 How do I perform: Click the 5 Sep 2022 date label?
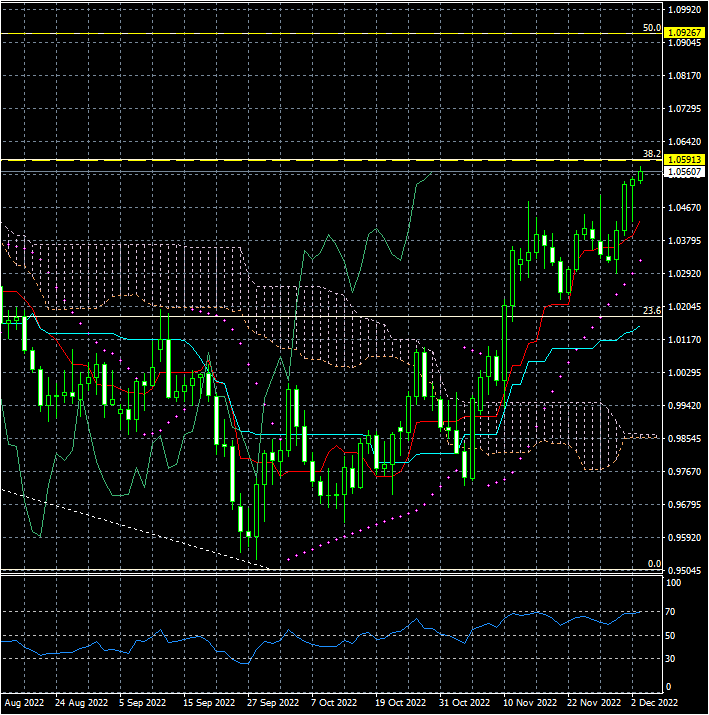pyautogui.click(x=142, y=703)
